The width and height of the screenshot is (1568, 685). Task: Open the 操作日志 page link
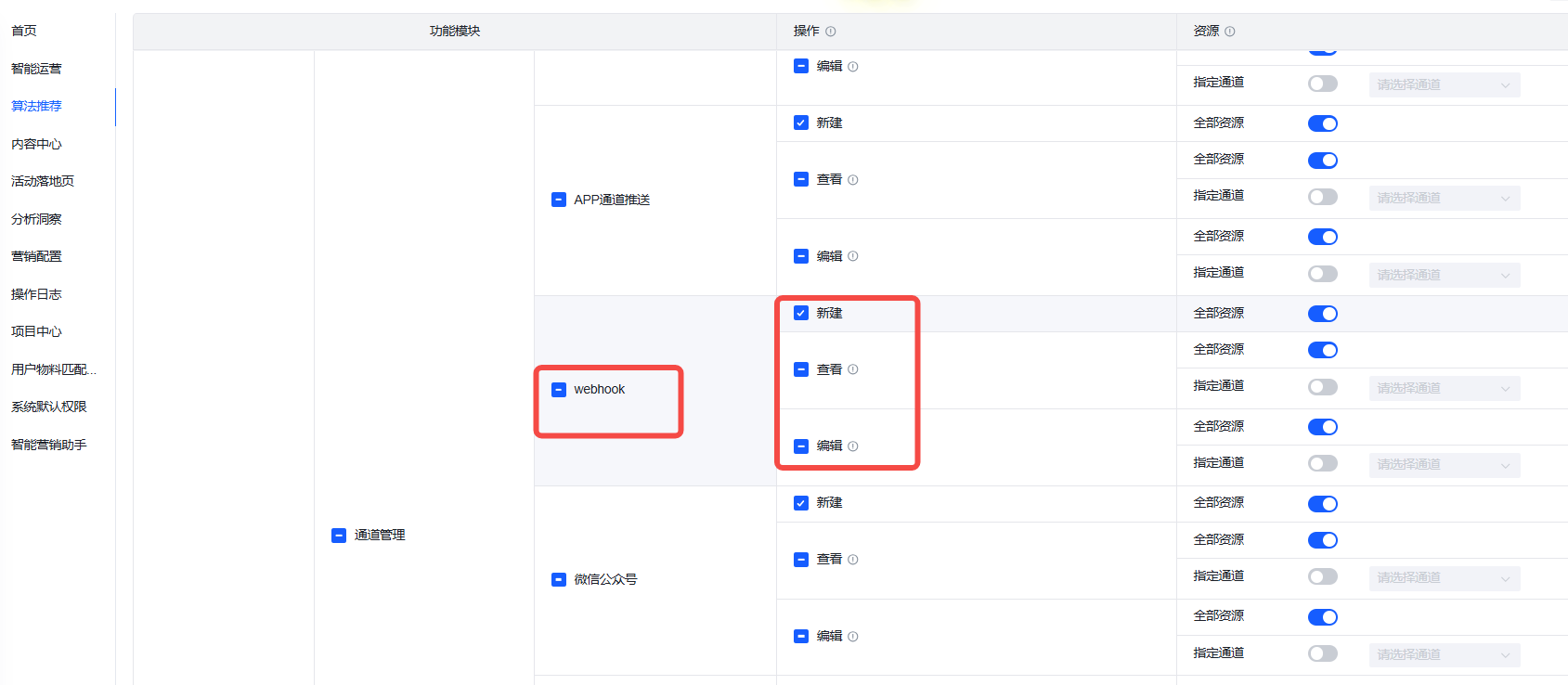point(37,294)
